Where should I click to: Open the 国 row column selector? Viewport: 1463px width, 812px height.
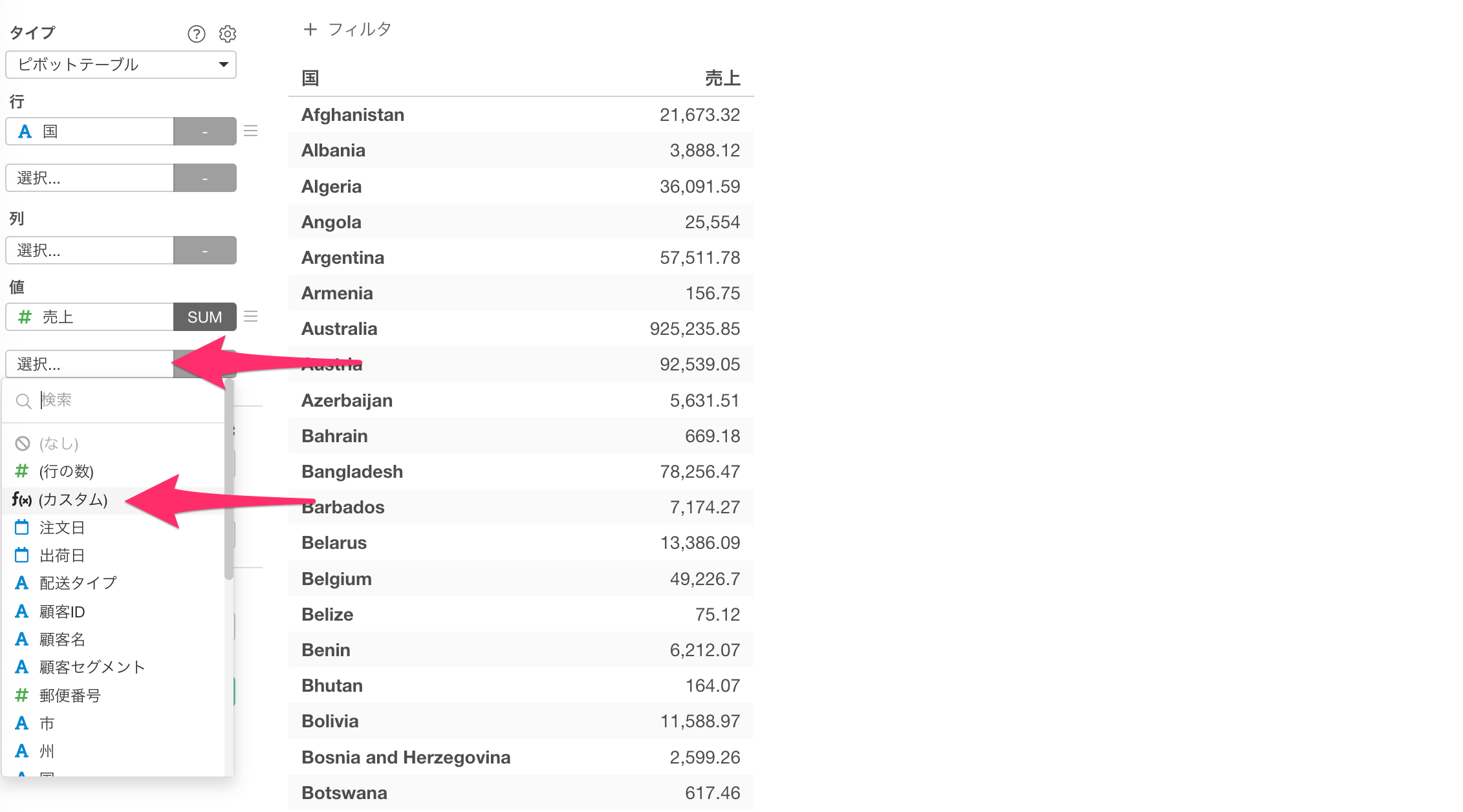coord(90,131)
